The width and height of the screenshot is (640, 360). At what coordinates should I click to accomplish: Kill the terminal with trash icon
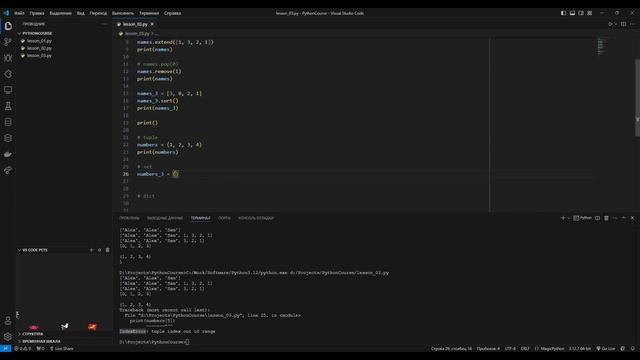click(606, 218)
